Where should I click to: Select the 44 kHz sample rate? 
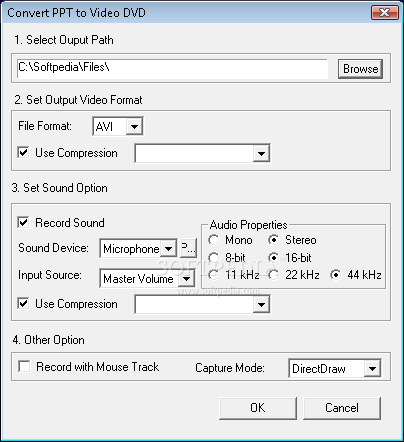pos(335,275)
